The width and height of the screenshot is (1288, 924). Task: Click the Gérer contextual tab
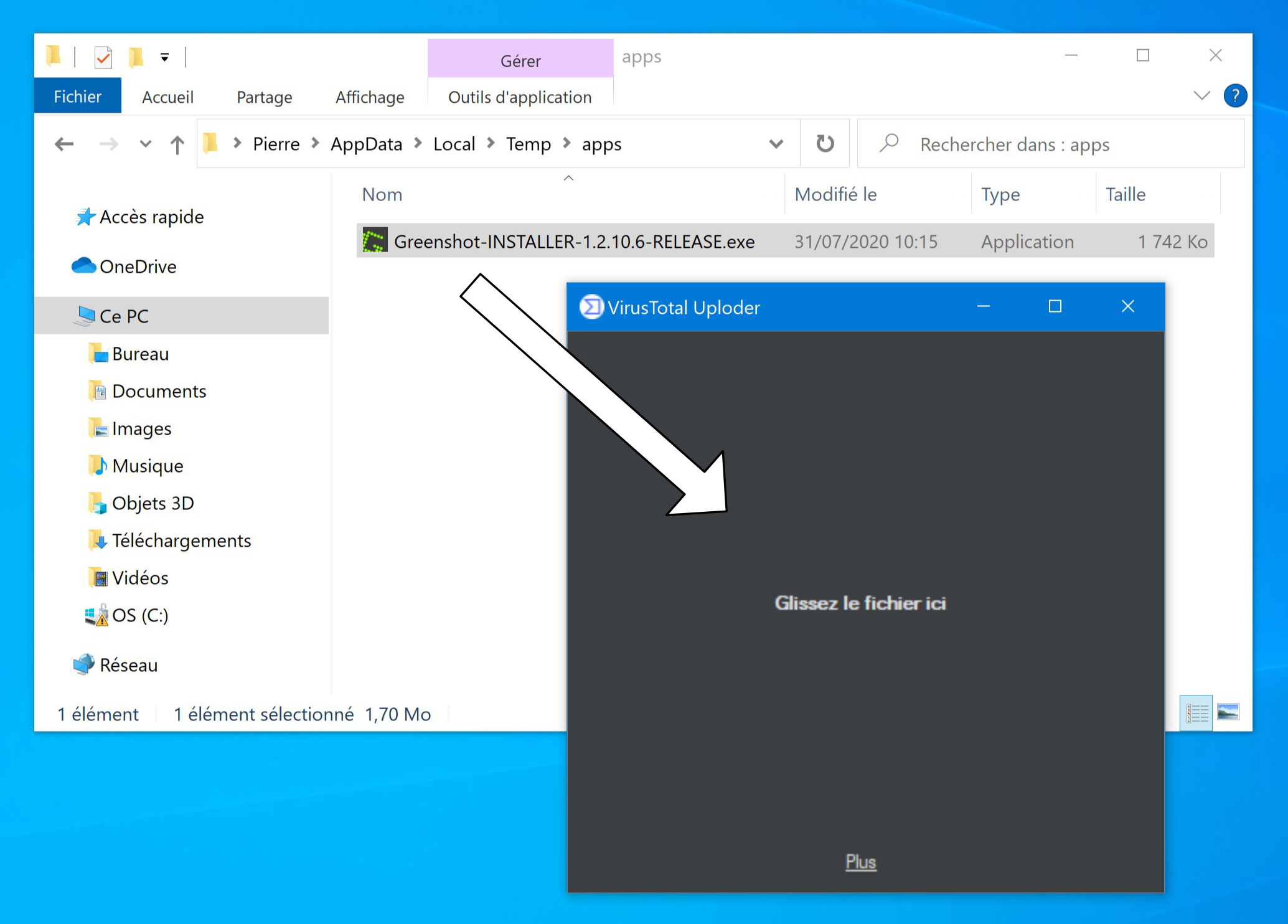(520, 60)
